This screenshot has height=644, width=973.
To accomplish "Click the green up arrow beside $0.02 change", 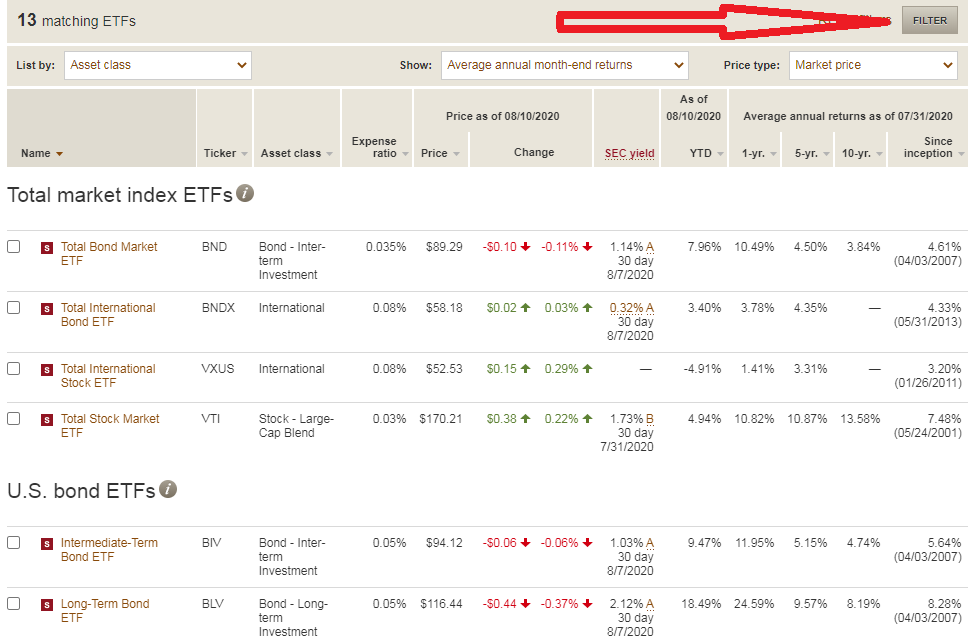I will click(x=526, y=308).
